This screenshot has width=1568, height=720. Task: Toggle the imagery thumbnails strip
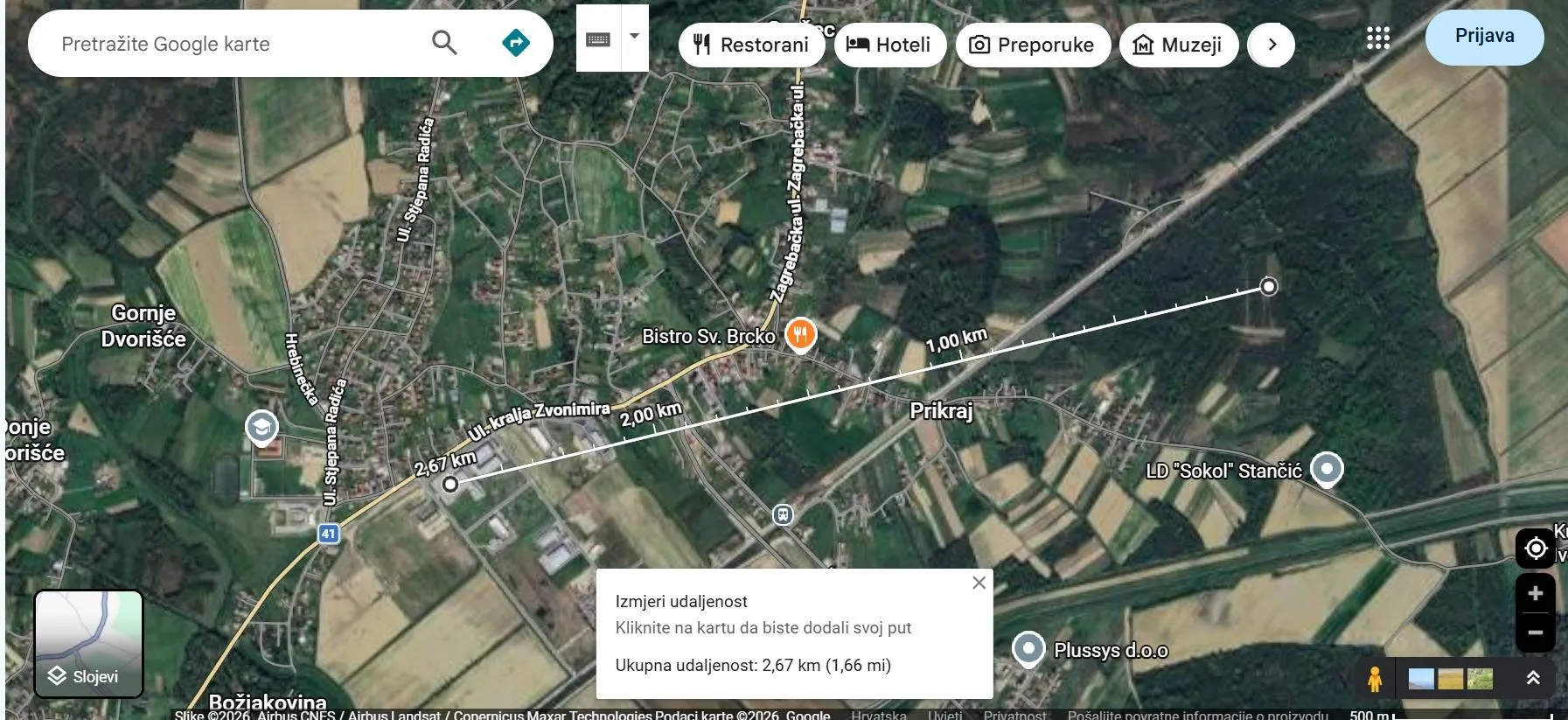1451,678
